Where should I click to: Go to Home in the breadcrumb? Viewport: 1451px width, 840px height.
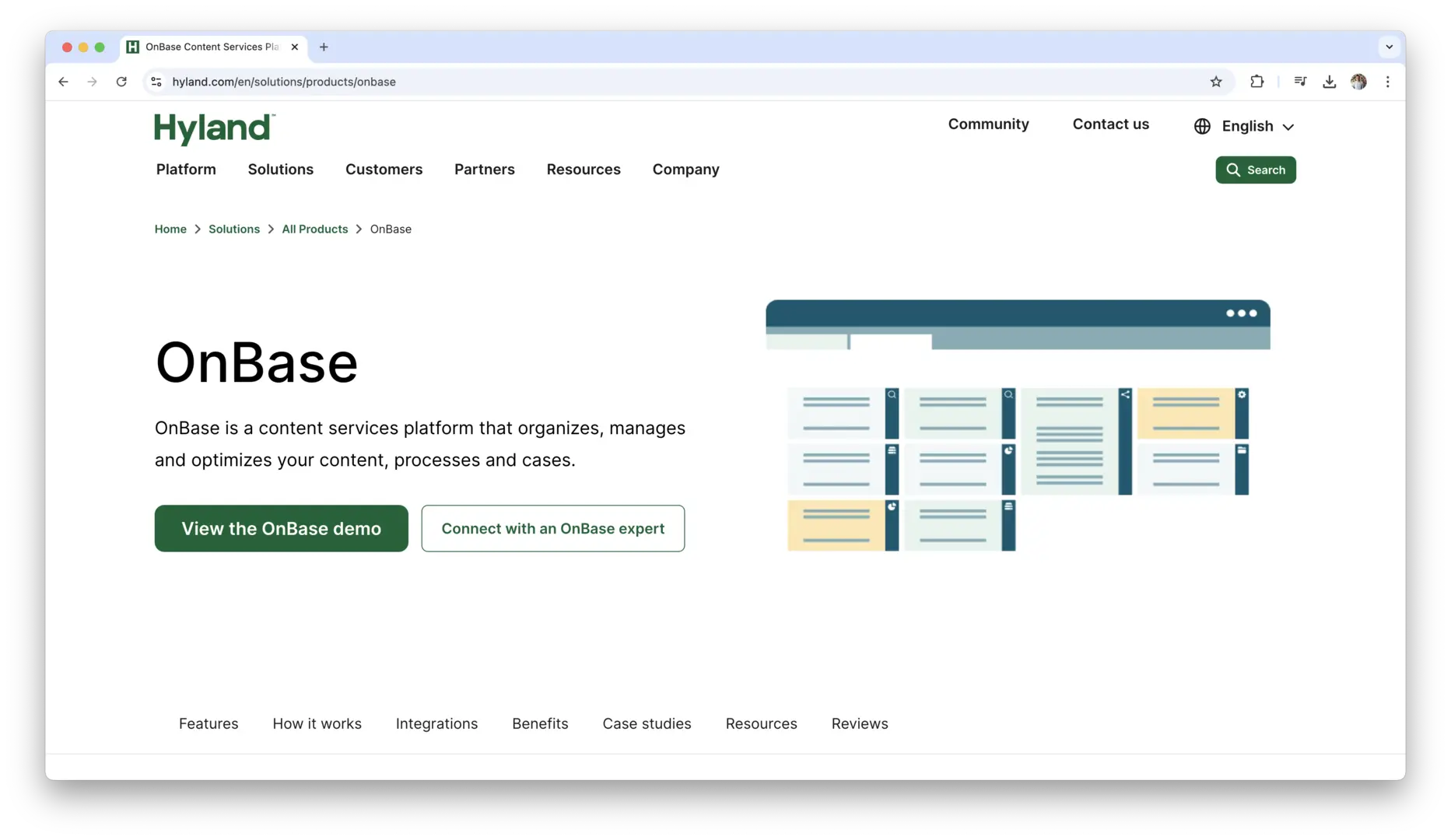170,229
